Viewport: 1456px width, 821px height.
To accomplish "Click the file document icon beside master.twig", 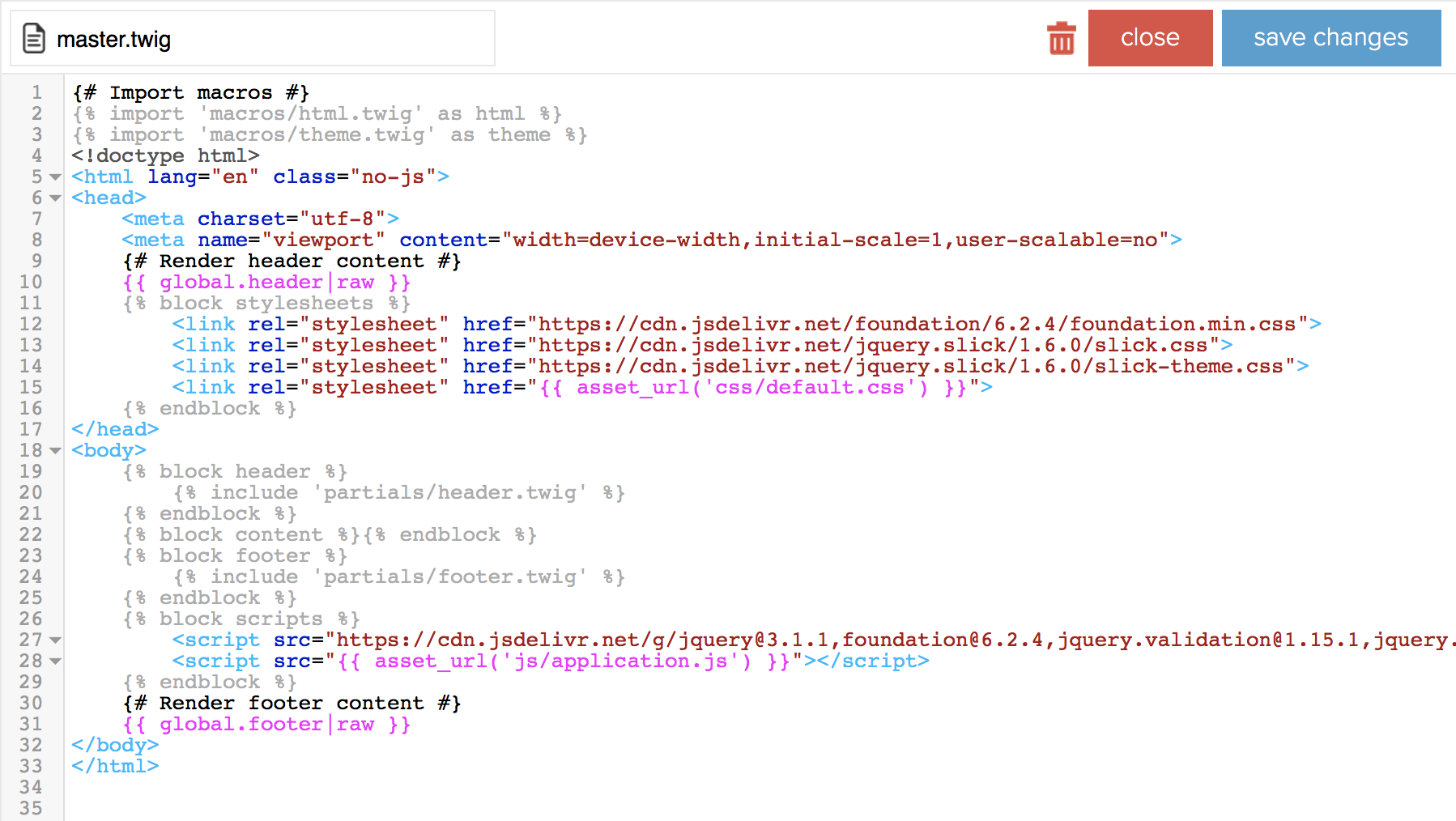I will 33,38.
